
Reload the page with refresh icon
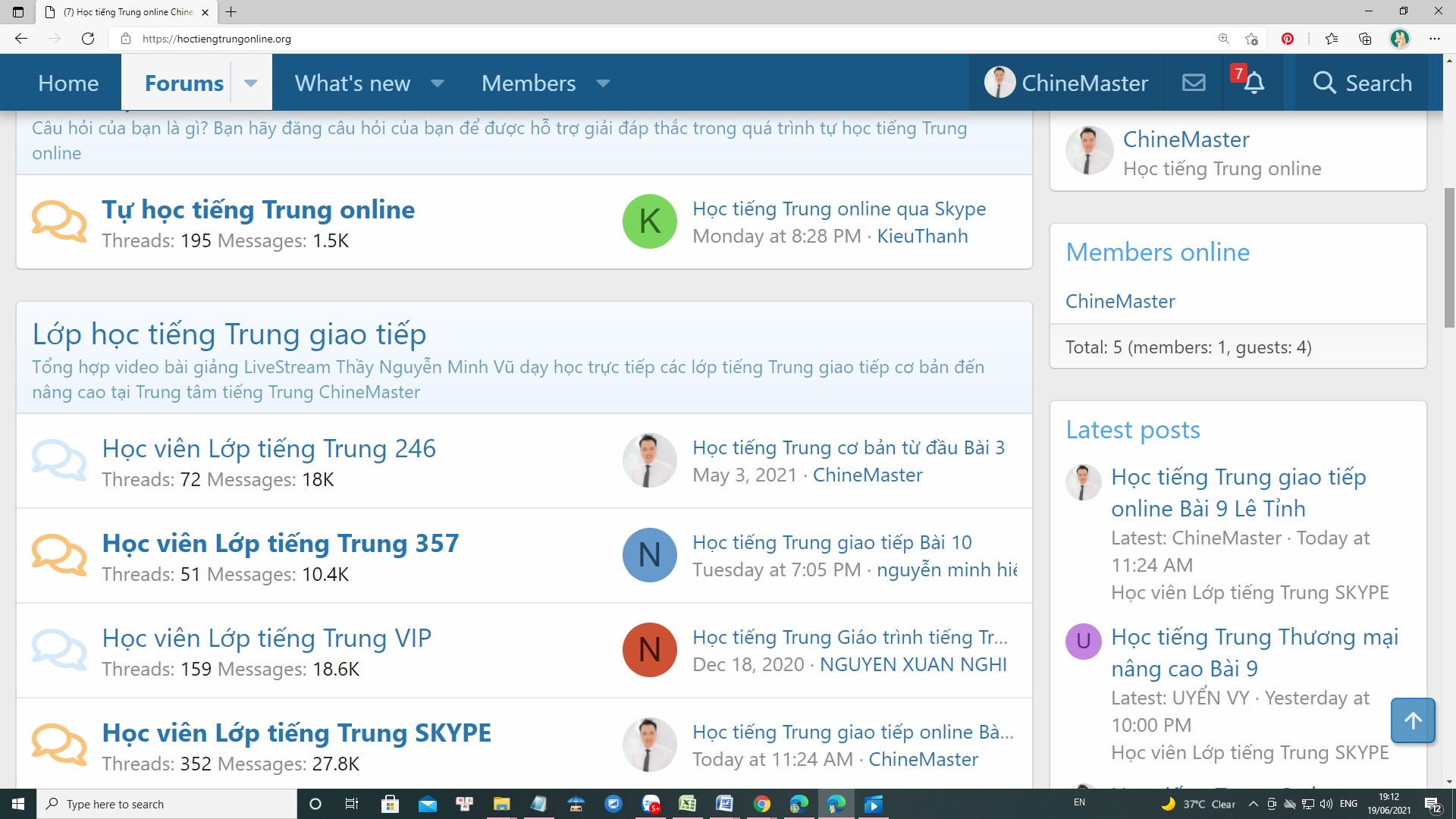click(x=88, y=39)
